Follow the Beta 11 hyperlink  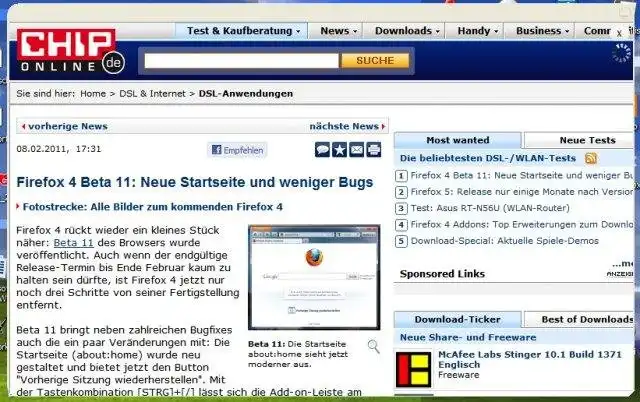point(73,243)
